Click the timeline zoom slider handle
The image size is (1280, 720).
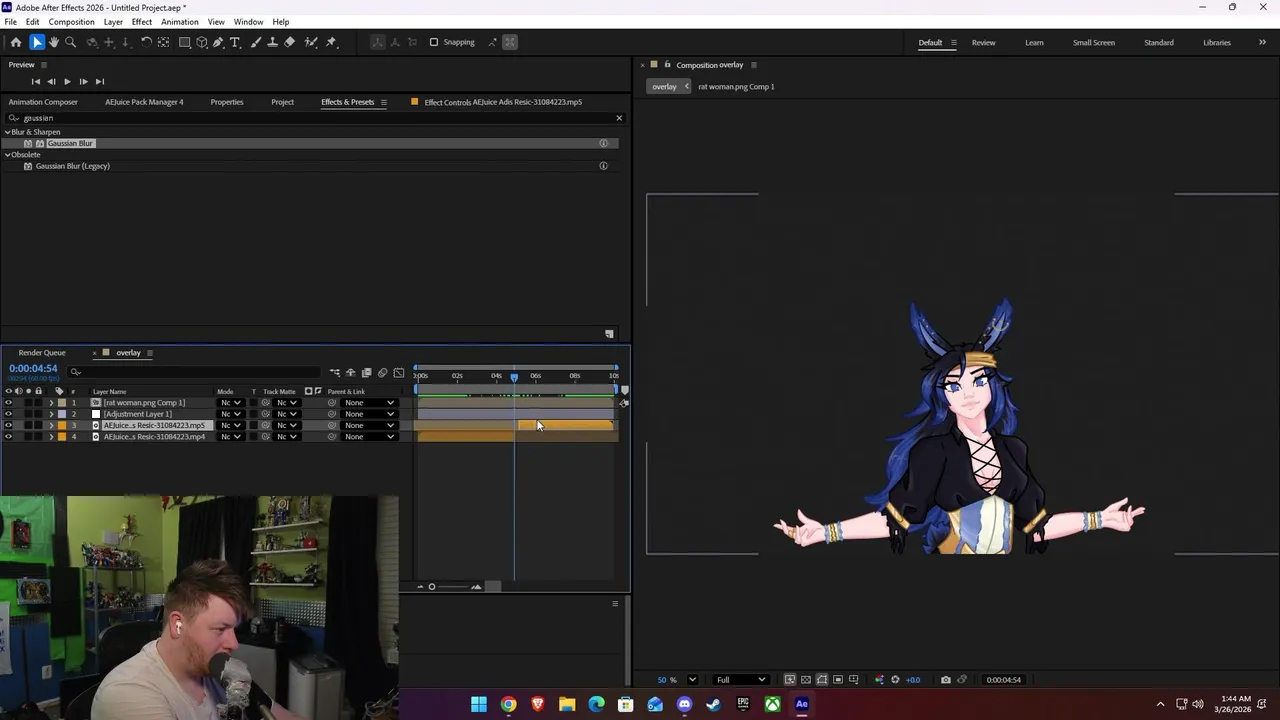432,587
